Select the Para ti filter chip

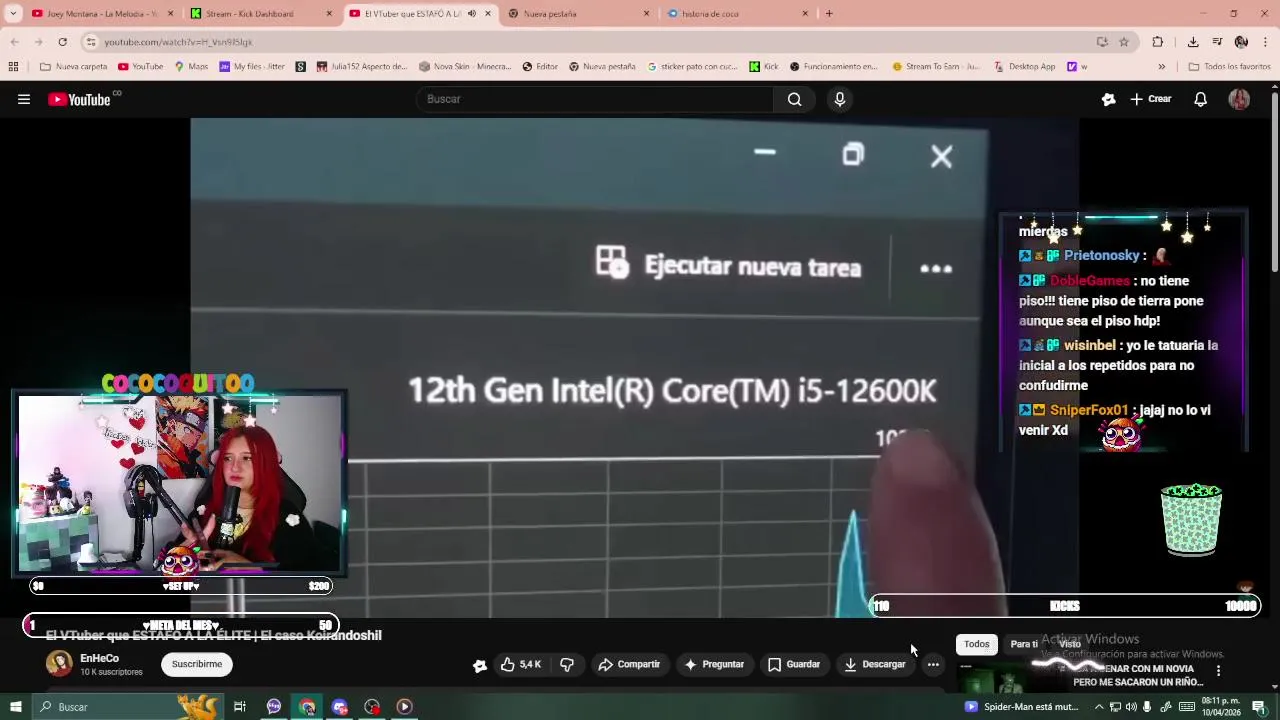[1024, 644]
